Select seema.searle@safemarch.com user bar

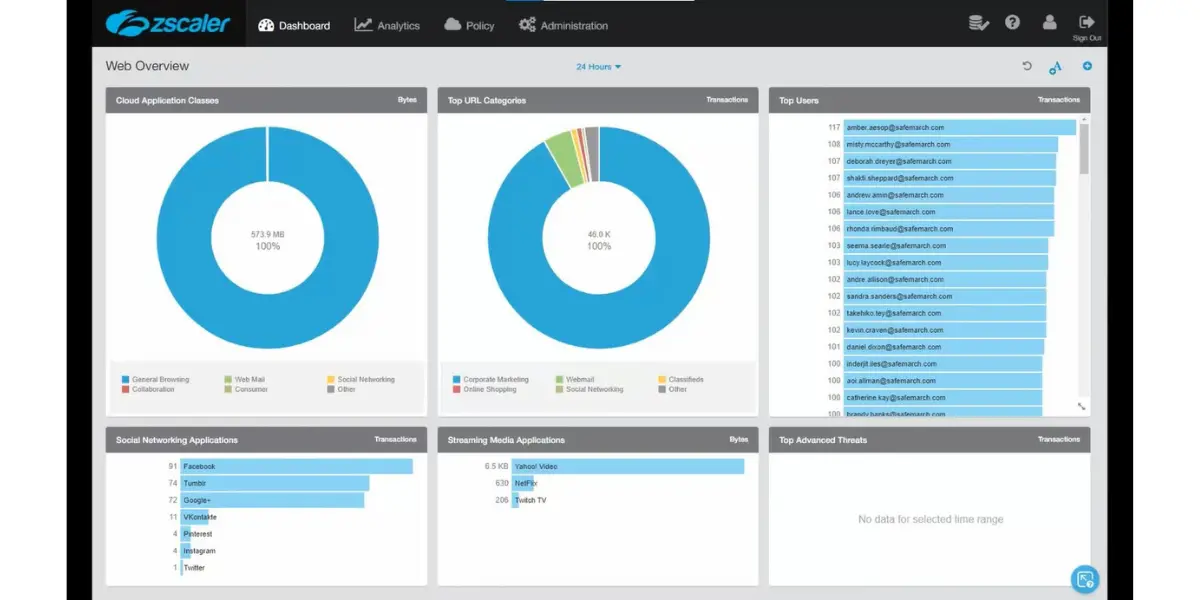click(x=946, y=245)
